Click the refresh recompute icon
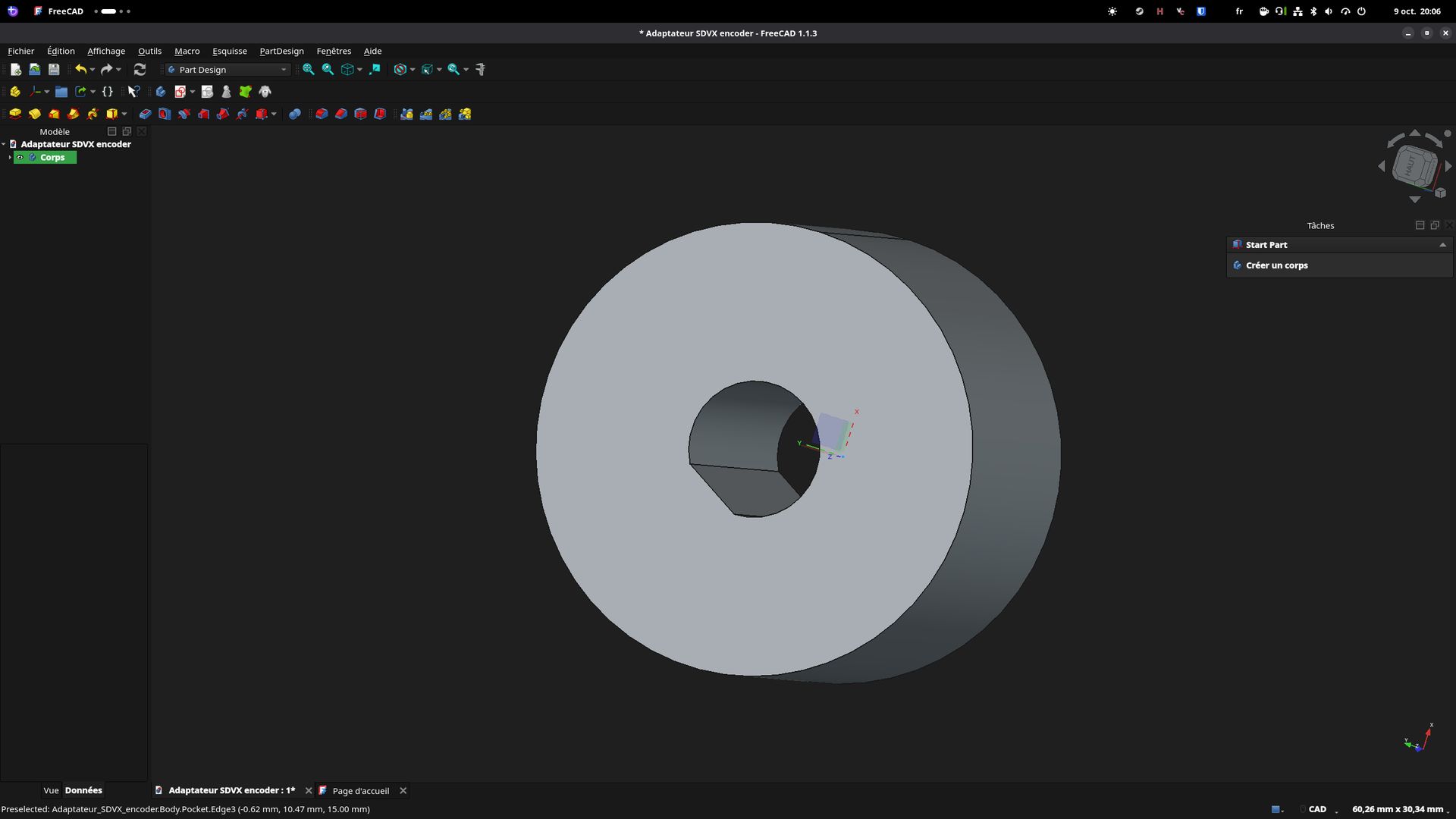The image size is (1456, 819). (x=140, y=69)
